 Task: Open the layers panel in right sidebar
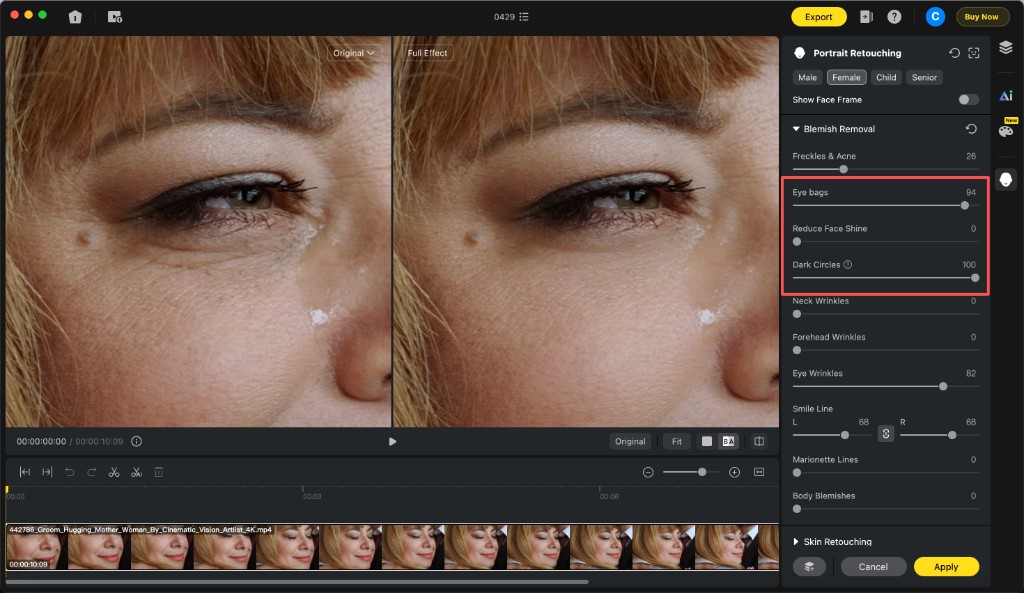1006,48
